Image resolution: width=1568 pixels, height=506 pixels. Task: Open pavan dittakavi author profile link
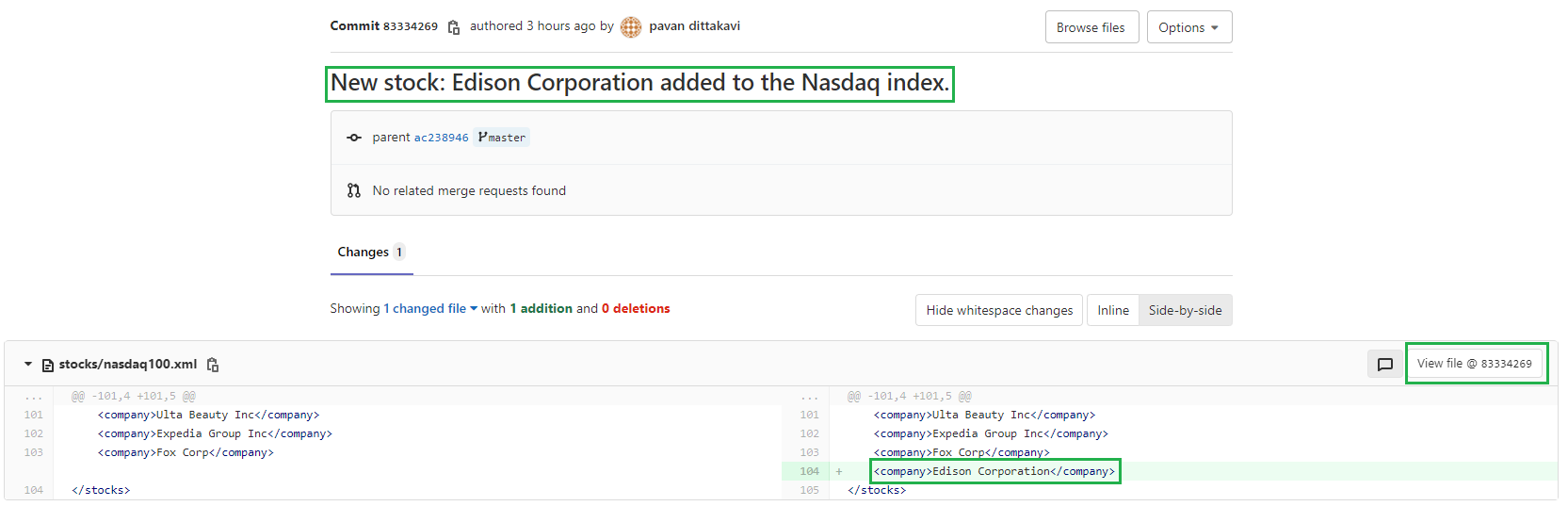[x=694, y=26]
